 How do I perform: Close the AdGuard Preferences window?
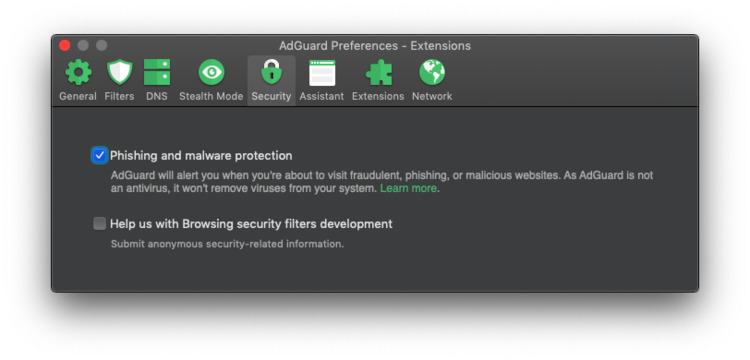[65, 45]
